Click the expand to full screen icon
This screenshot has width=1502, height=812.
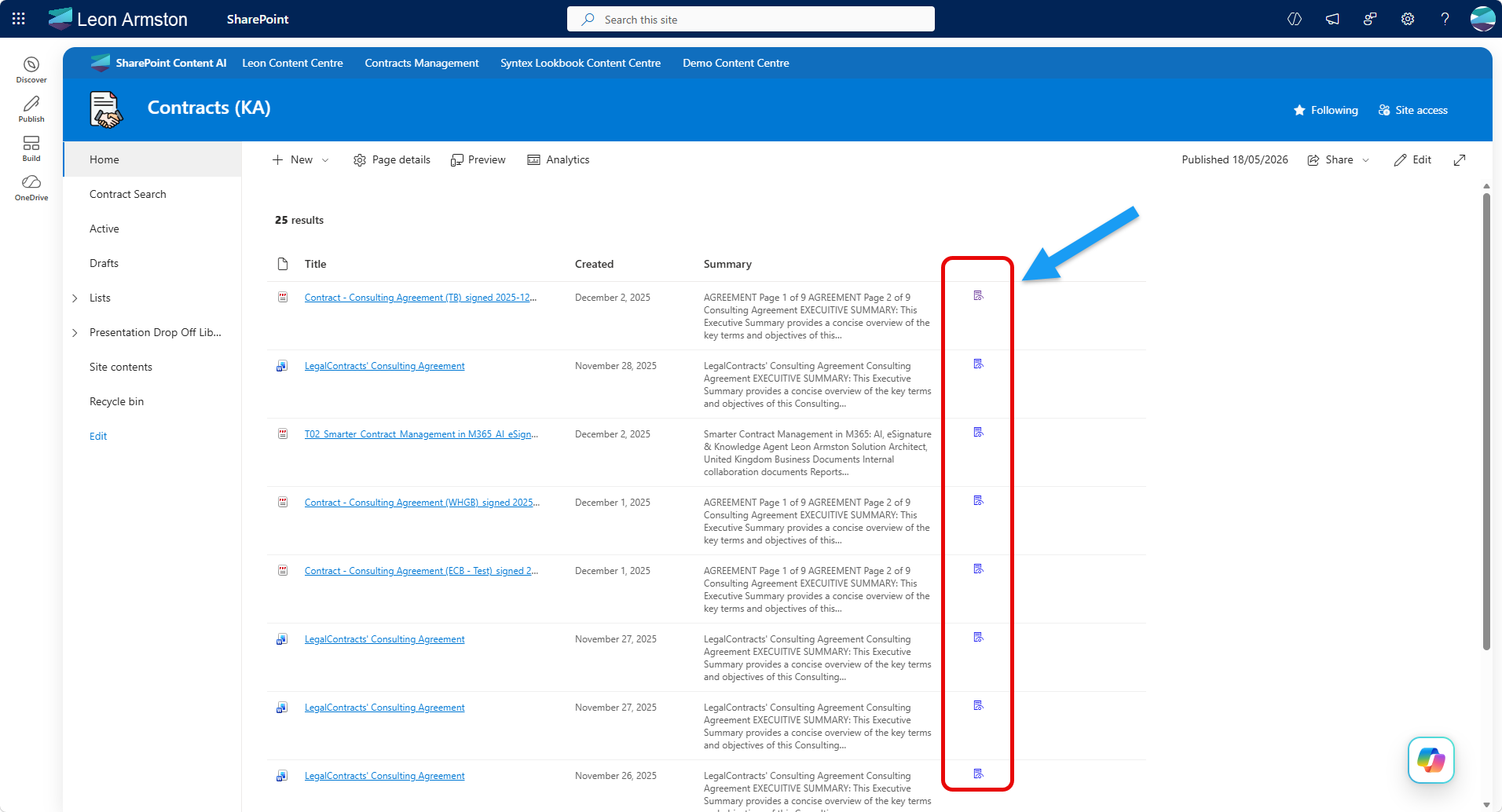tap(1460, 159)
